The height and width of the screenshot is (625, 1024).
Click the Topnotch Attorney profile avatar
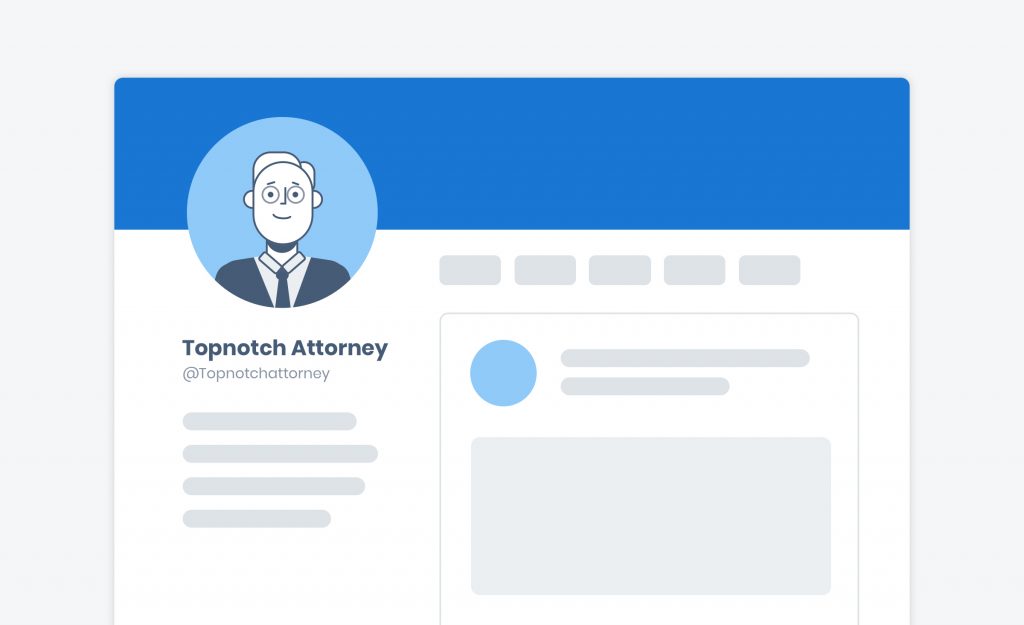[x=282, y=212]
